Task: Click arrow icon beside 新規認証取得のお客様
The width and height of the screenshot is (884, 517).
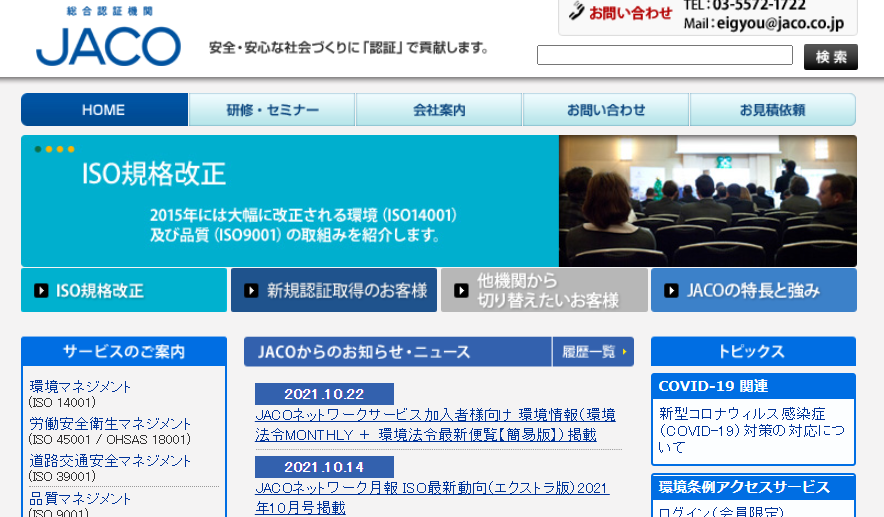Action: 251,290
